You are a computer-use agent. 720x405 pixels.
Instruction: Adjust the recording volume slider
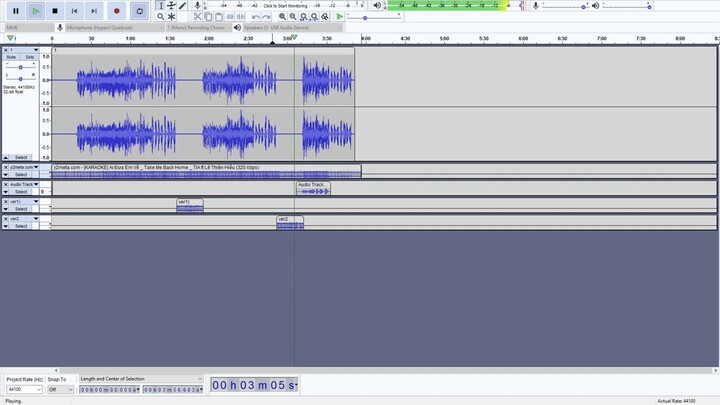point(565,6)
